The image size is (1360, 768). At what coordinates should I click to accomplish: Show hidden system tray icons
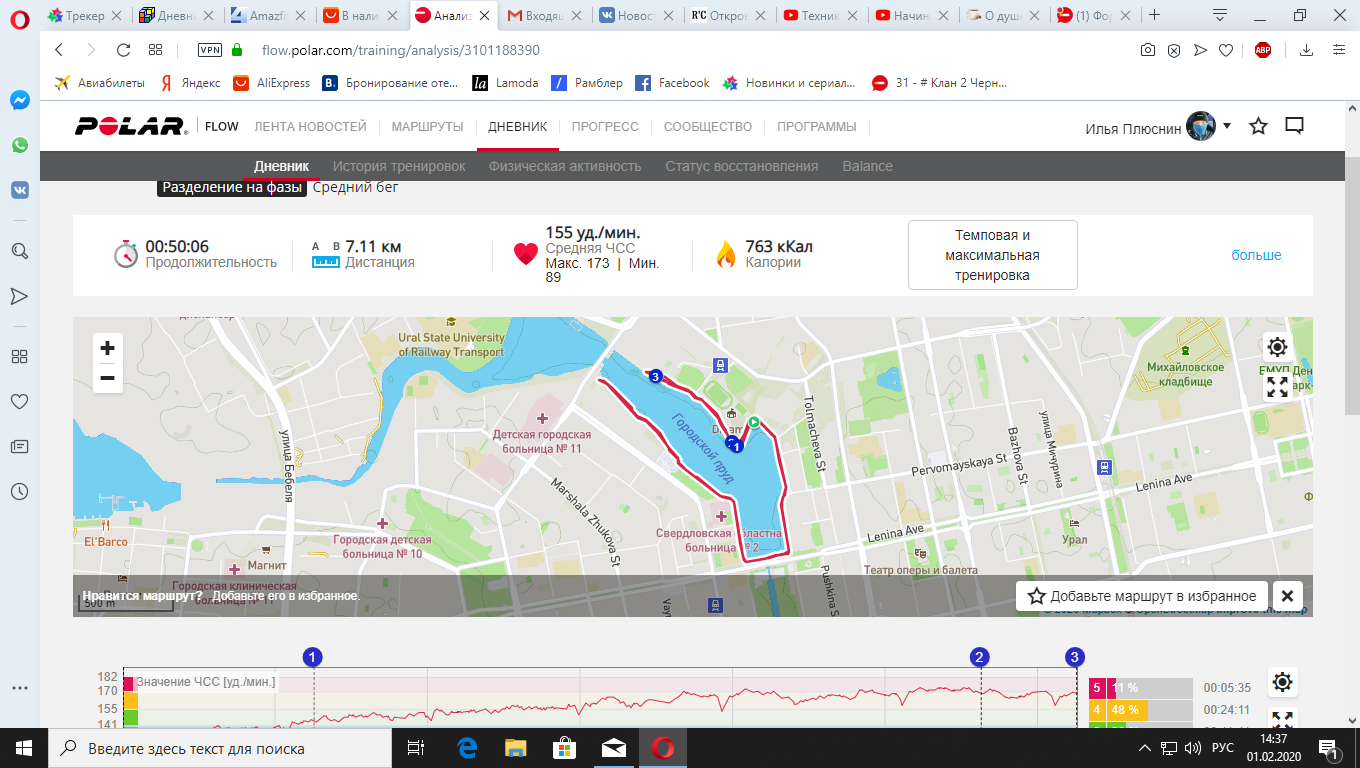click(1146, 748)
